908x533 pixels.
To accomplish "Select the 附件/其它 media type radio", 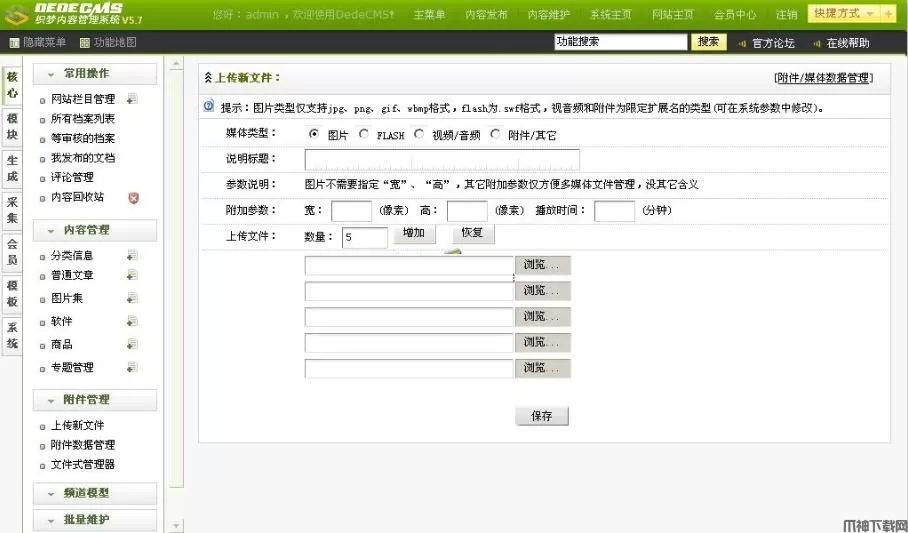I will [x=495, y=134].
